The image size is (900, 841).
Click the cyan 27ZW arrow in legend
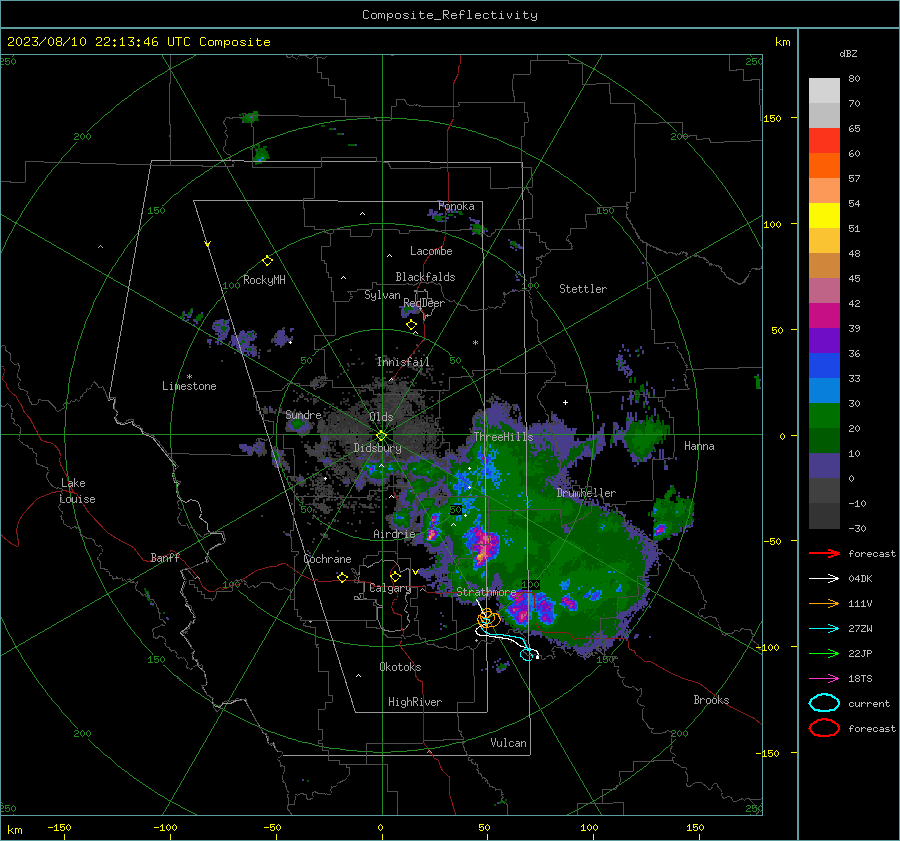[824, 629]
